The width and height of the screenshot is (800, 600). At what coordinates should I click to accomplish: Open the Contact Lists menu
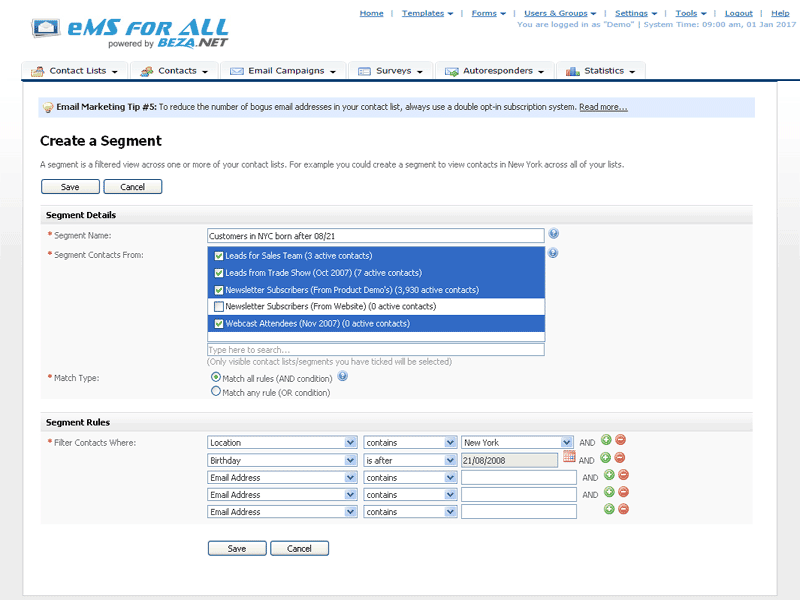point(74,71)
